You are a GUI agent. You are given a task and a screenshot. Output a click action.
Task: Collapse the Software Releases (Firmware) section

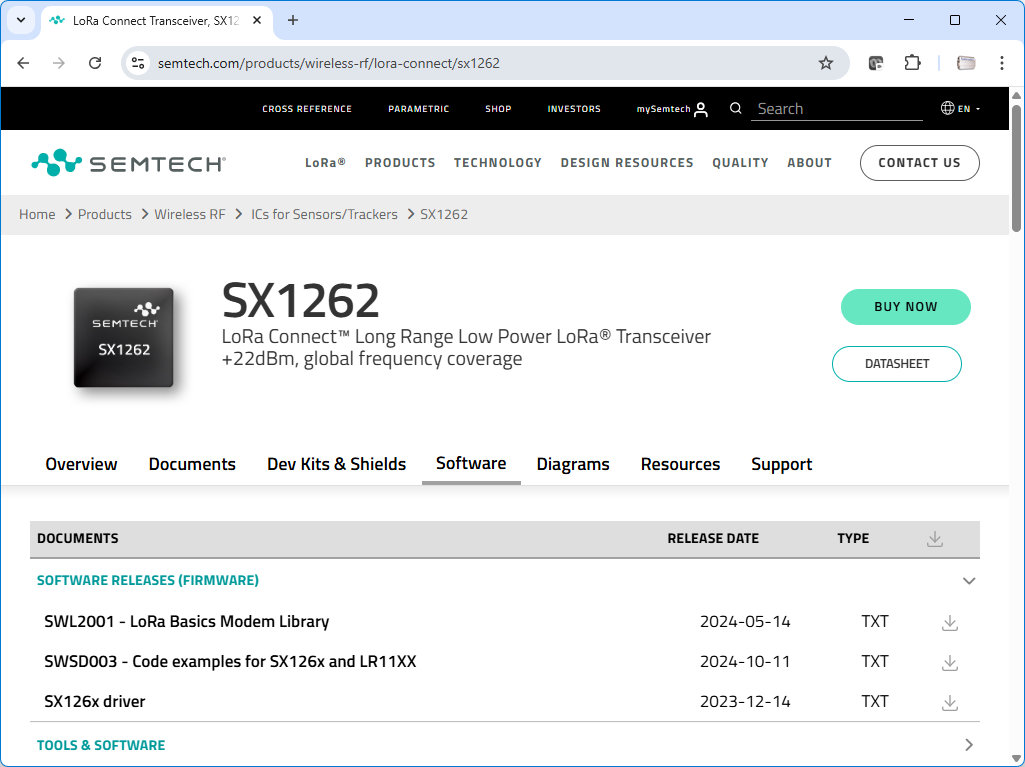tap(969, 580)
